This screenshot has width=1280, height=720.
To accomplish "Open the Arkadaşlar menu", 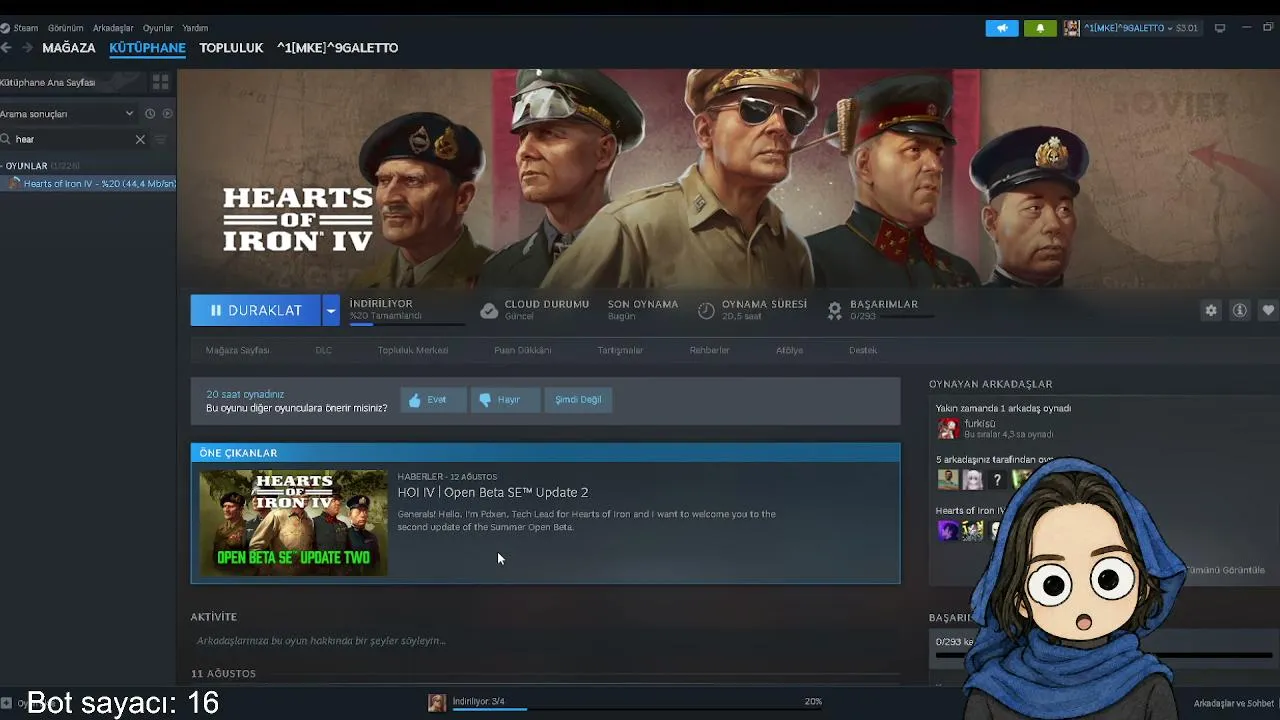I will tap(113, 28).
